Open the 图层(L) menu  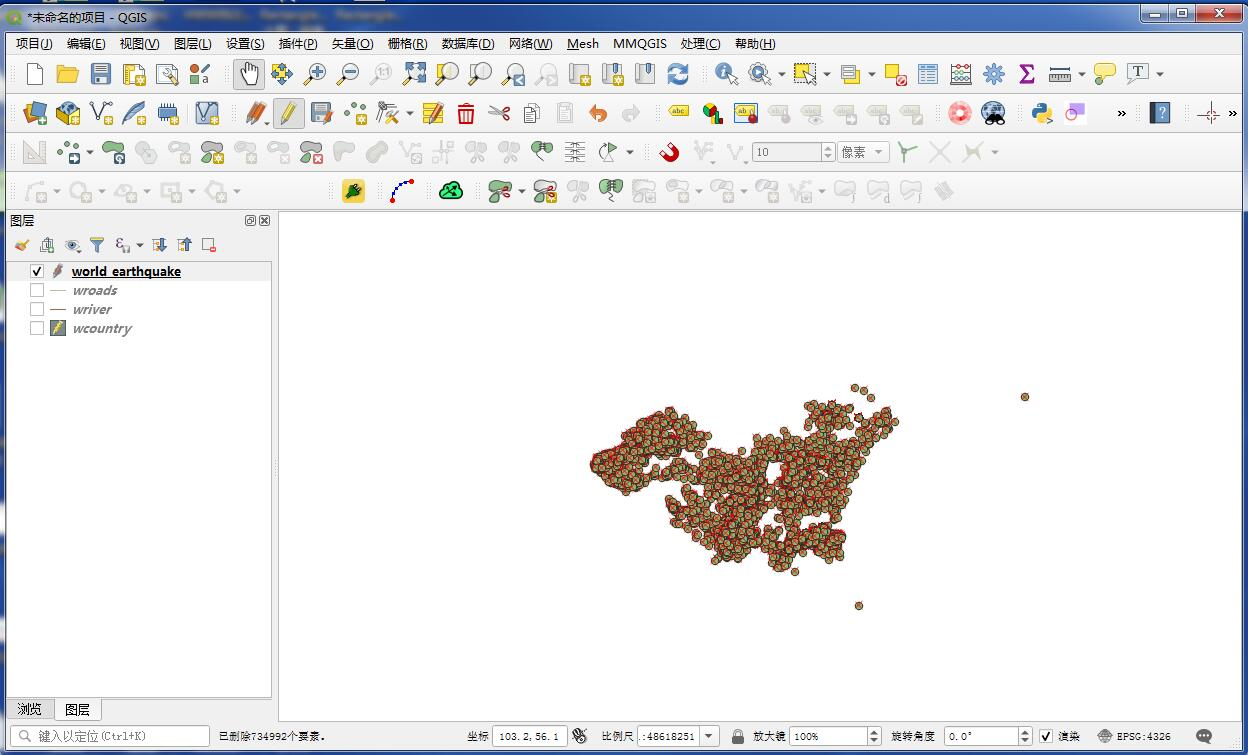click(192, 43)
